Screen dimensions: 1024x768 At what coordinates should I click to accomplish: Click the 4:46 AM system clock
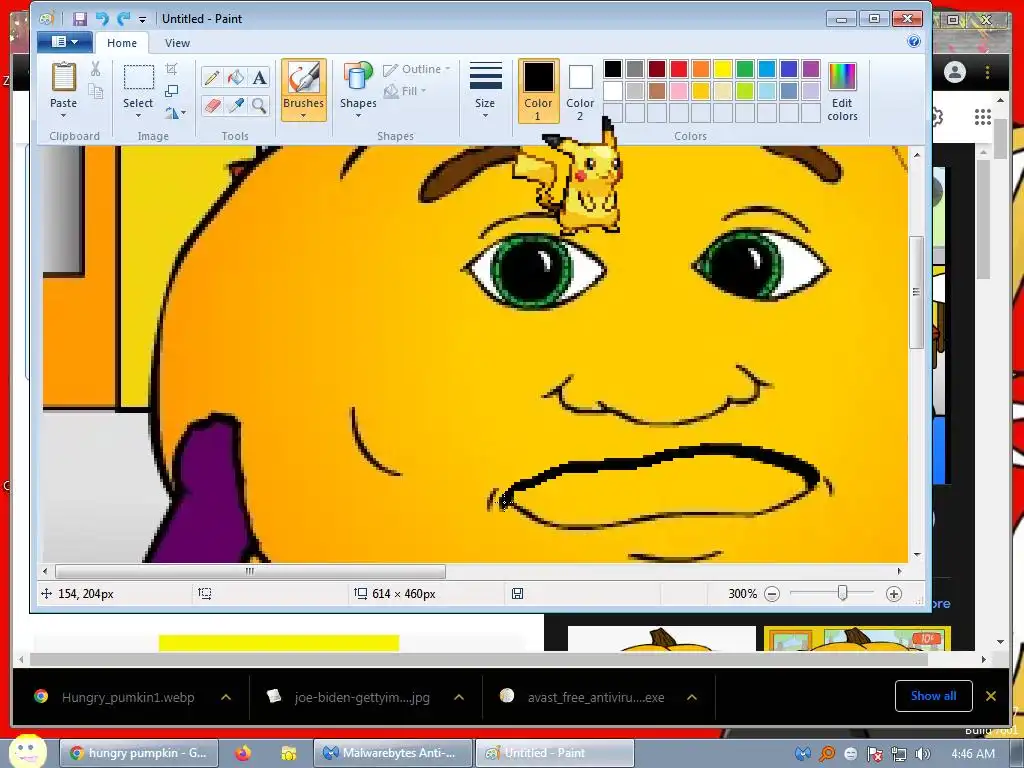(973, 753)
